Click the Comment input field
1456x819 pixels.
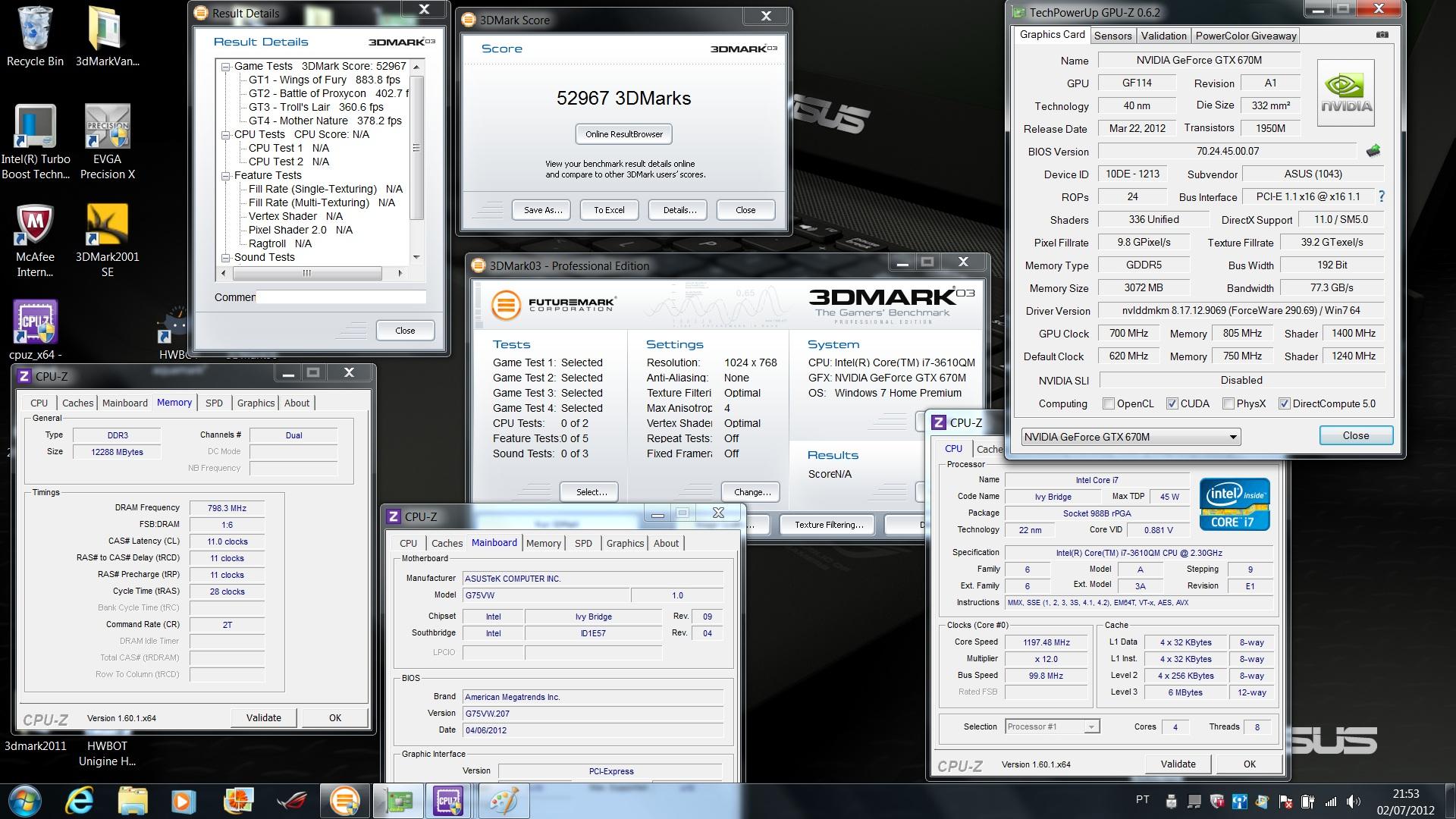(x=340, y=297)
